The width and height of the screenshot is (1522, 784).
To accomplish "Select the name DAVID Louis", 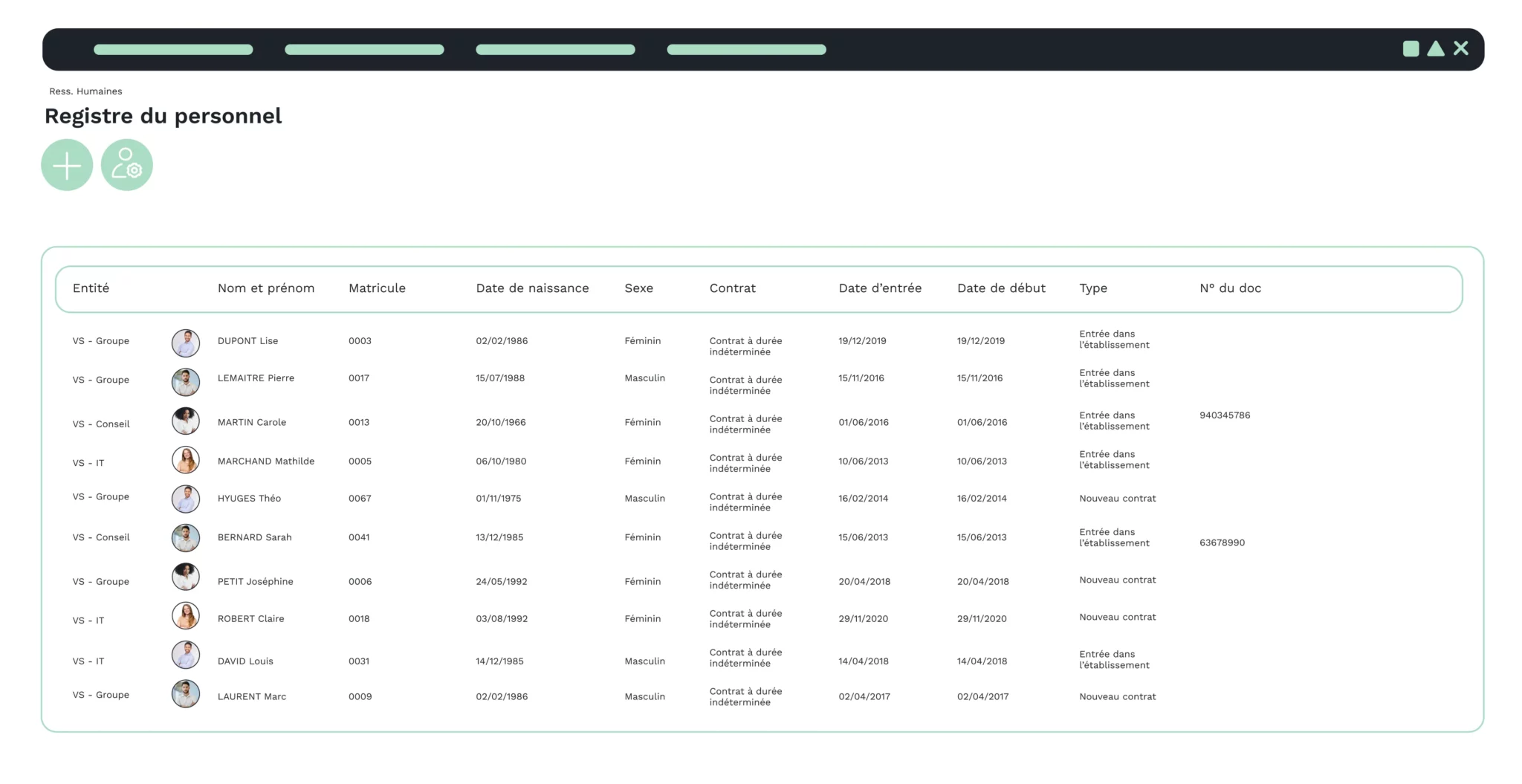I will pyautogui.click(x=245, y=661).
